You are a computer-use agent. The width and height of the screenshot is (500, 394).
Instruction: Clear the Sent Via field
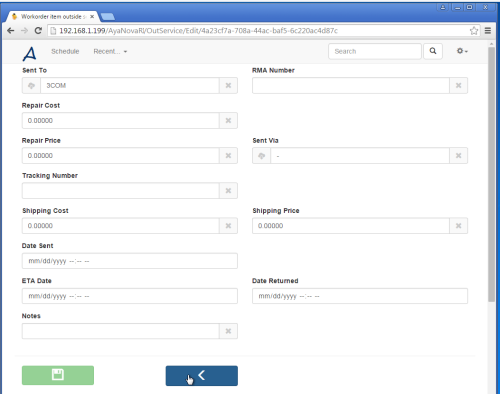coord(459,156)
